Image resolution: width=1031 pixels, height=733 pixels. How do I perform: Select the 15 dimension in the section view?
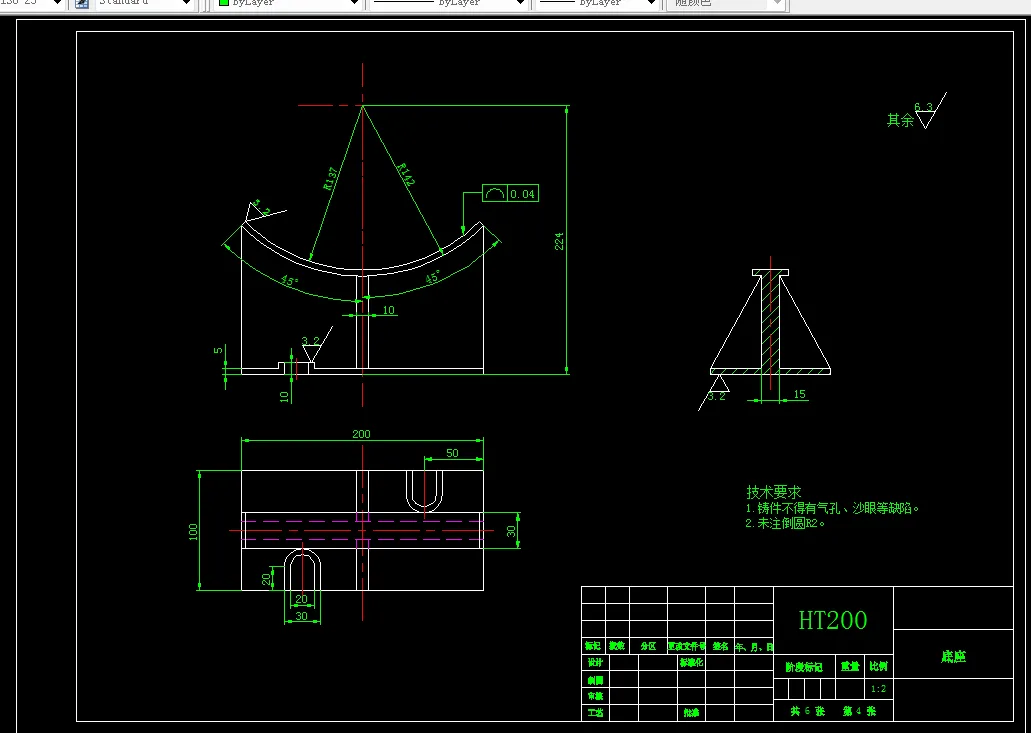[x=799, y=394]
